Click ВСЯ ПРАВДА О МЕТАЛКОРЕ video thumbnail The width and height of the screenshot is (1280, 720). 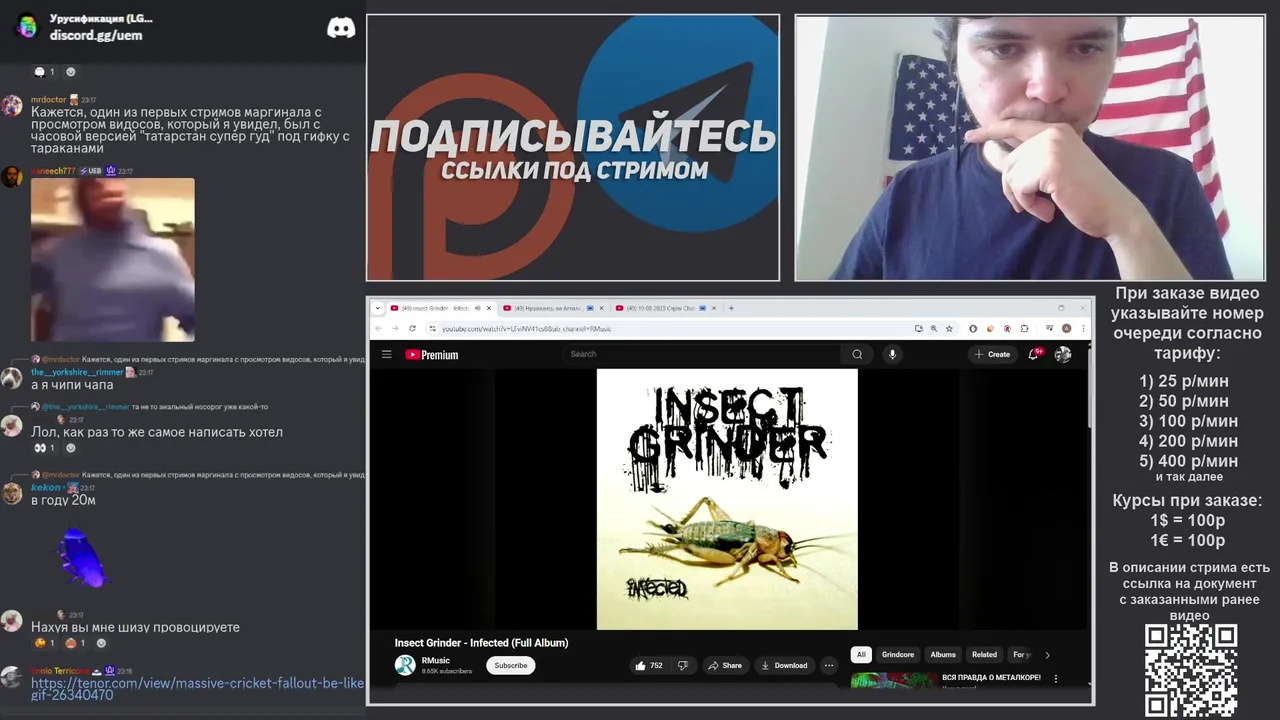(894, 680)
